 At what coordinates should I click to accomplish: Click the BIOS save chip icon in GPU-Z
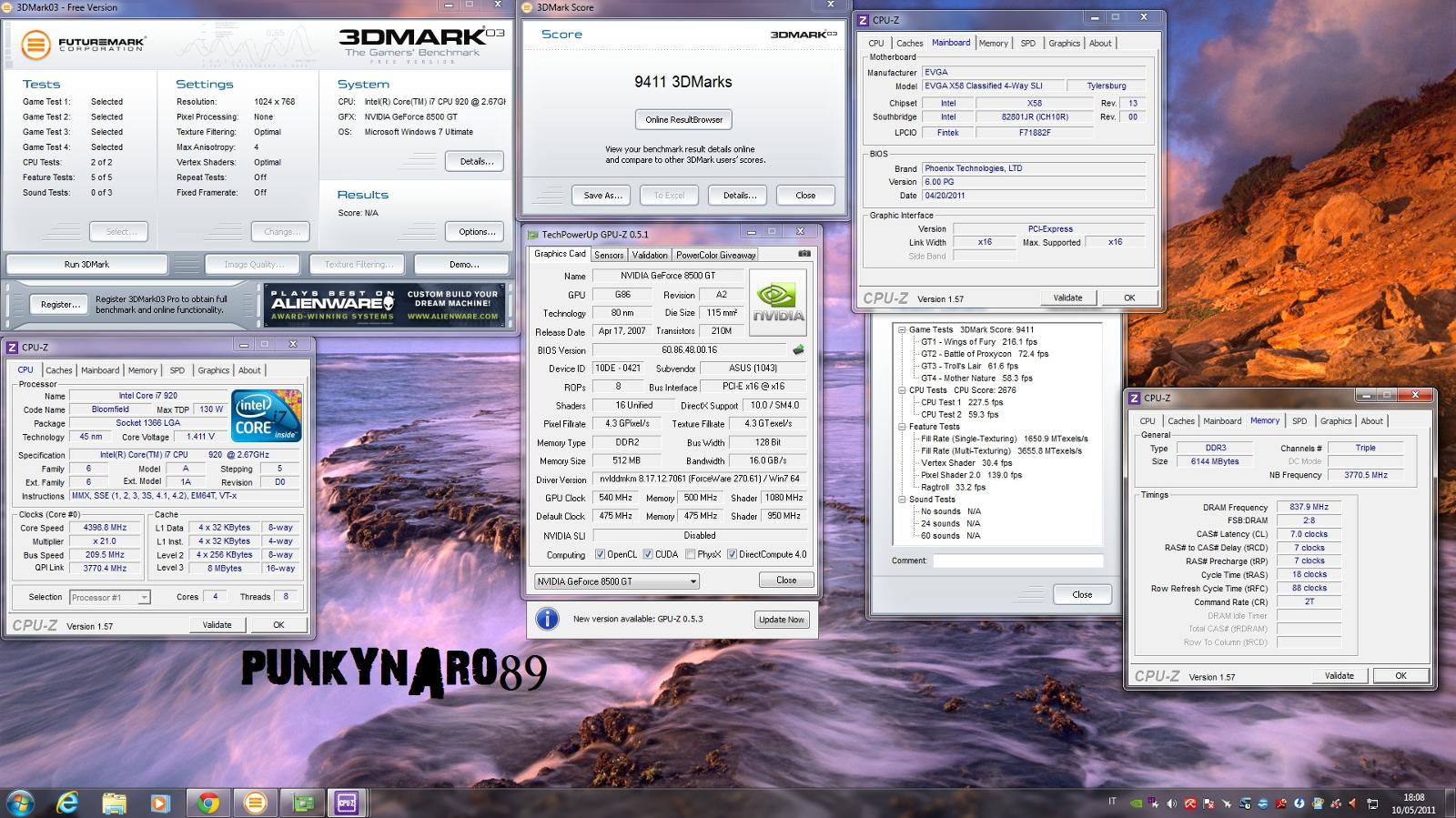798,349
